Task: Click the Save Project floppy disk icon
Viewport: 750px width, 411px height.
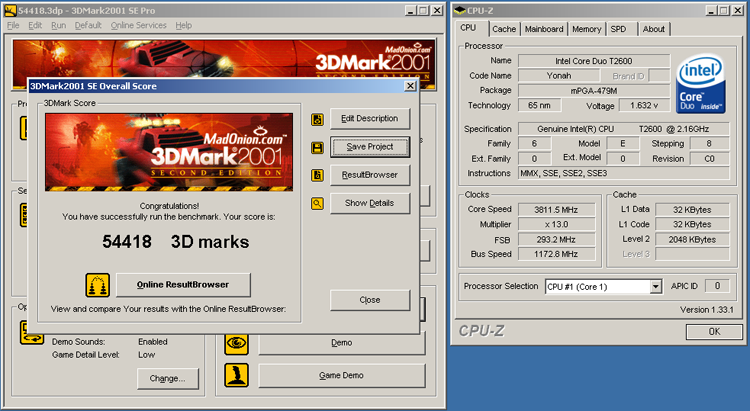Action: tap(317, 147)
